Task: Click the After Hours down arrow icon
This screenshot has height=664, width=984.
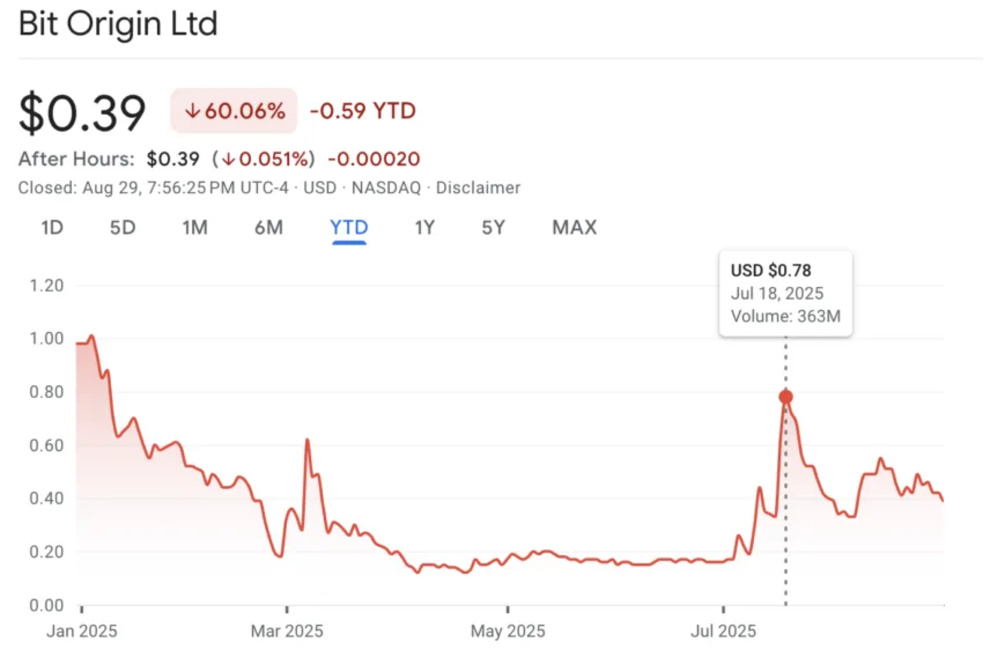Action: 228,159
